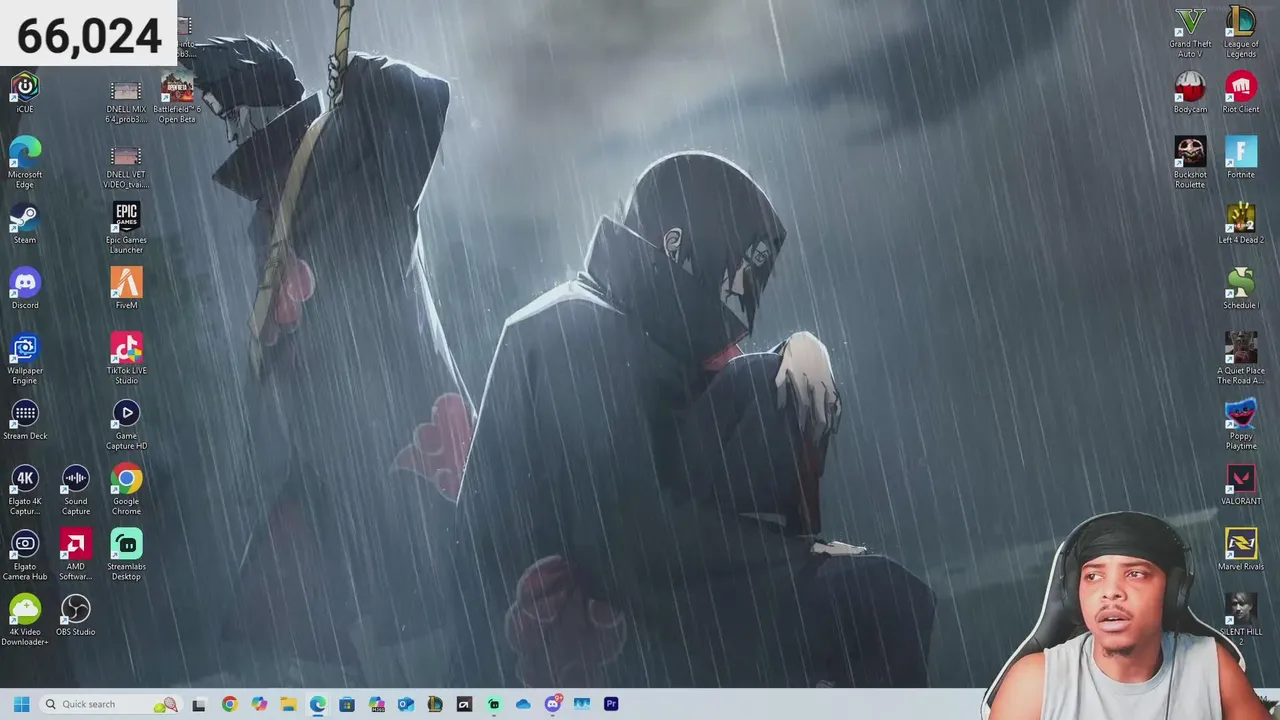Open OneDrive from the taskbar
Image resolution: width=1280 pixels, height=720 pixels.
(x=523, y=704)
